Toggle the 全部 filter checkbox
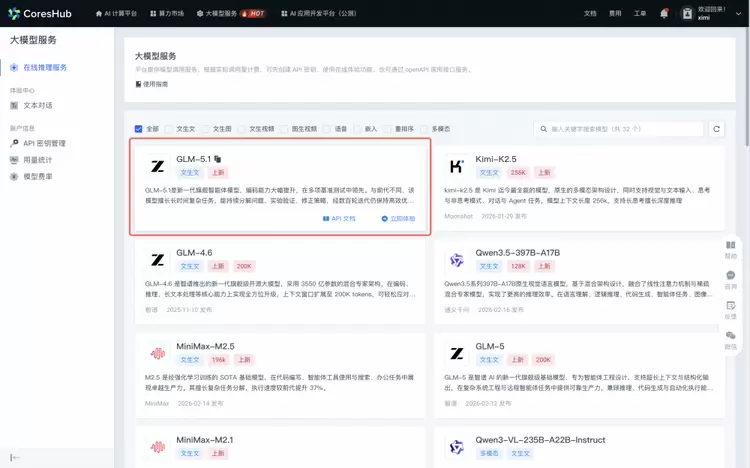This screenshot has width=750, height=468. click(x=139, y=129)
